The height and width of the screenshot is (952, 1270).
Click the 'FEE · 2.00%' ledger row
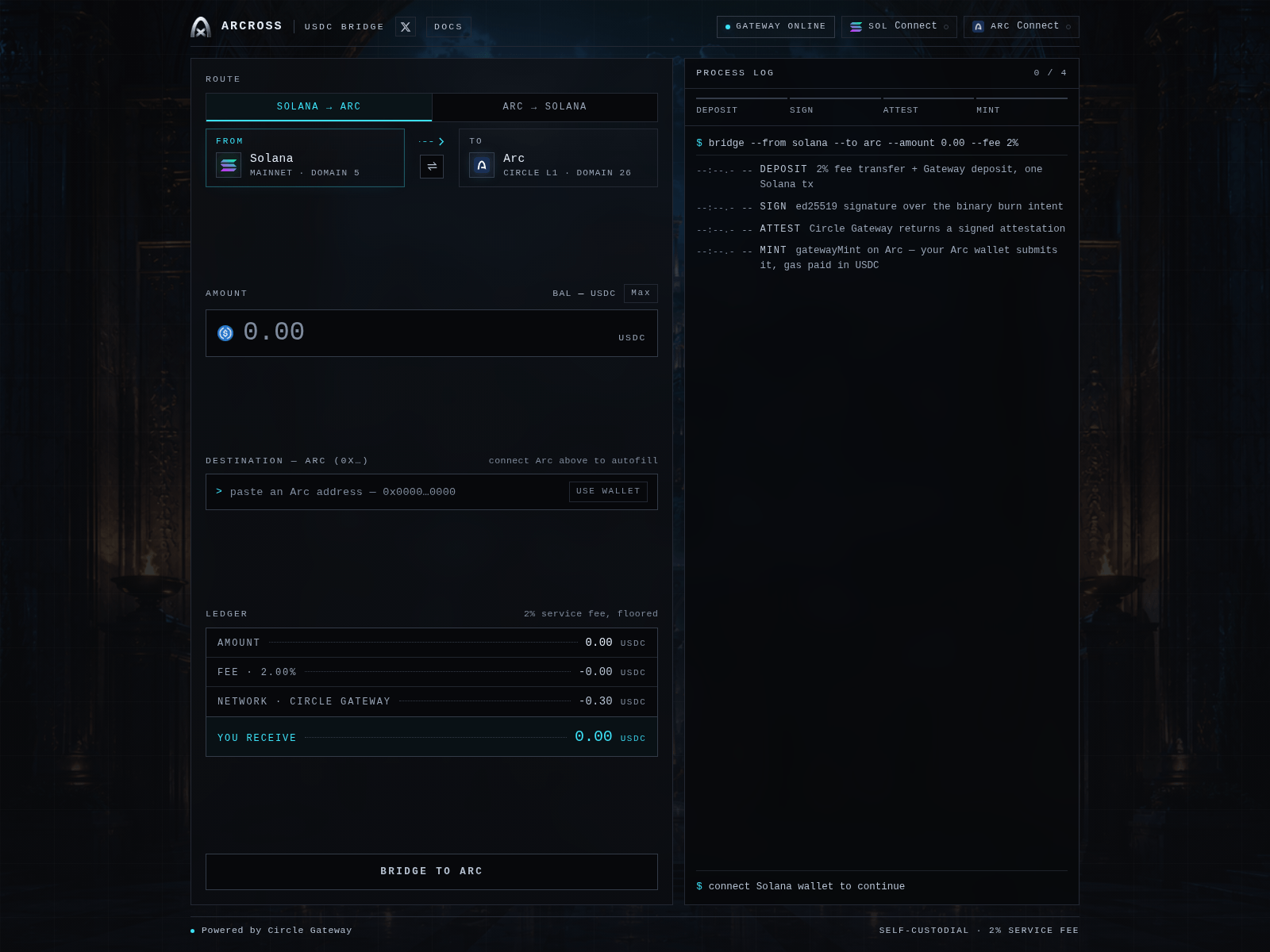pos(432,672)
